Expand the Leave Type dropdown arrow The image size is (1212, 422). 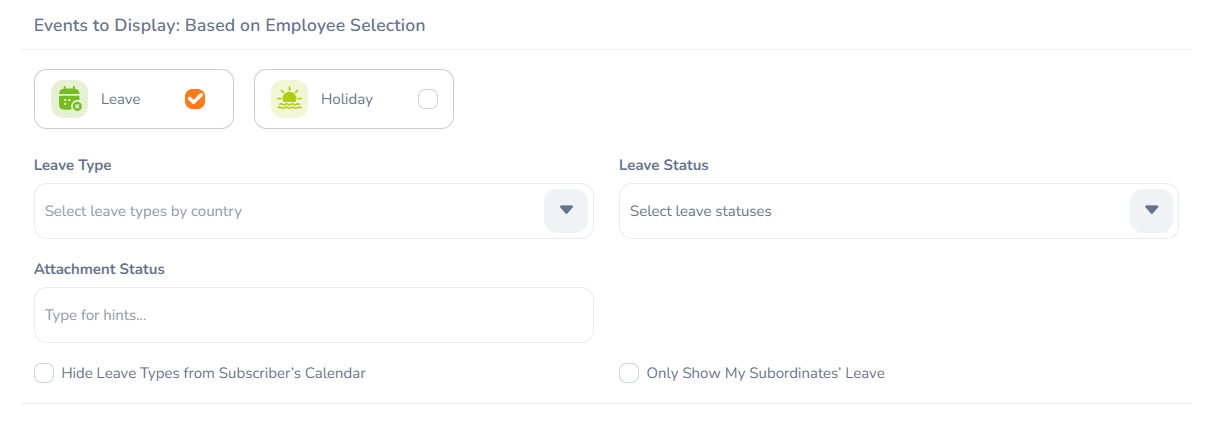pos(566,211)
